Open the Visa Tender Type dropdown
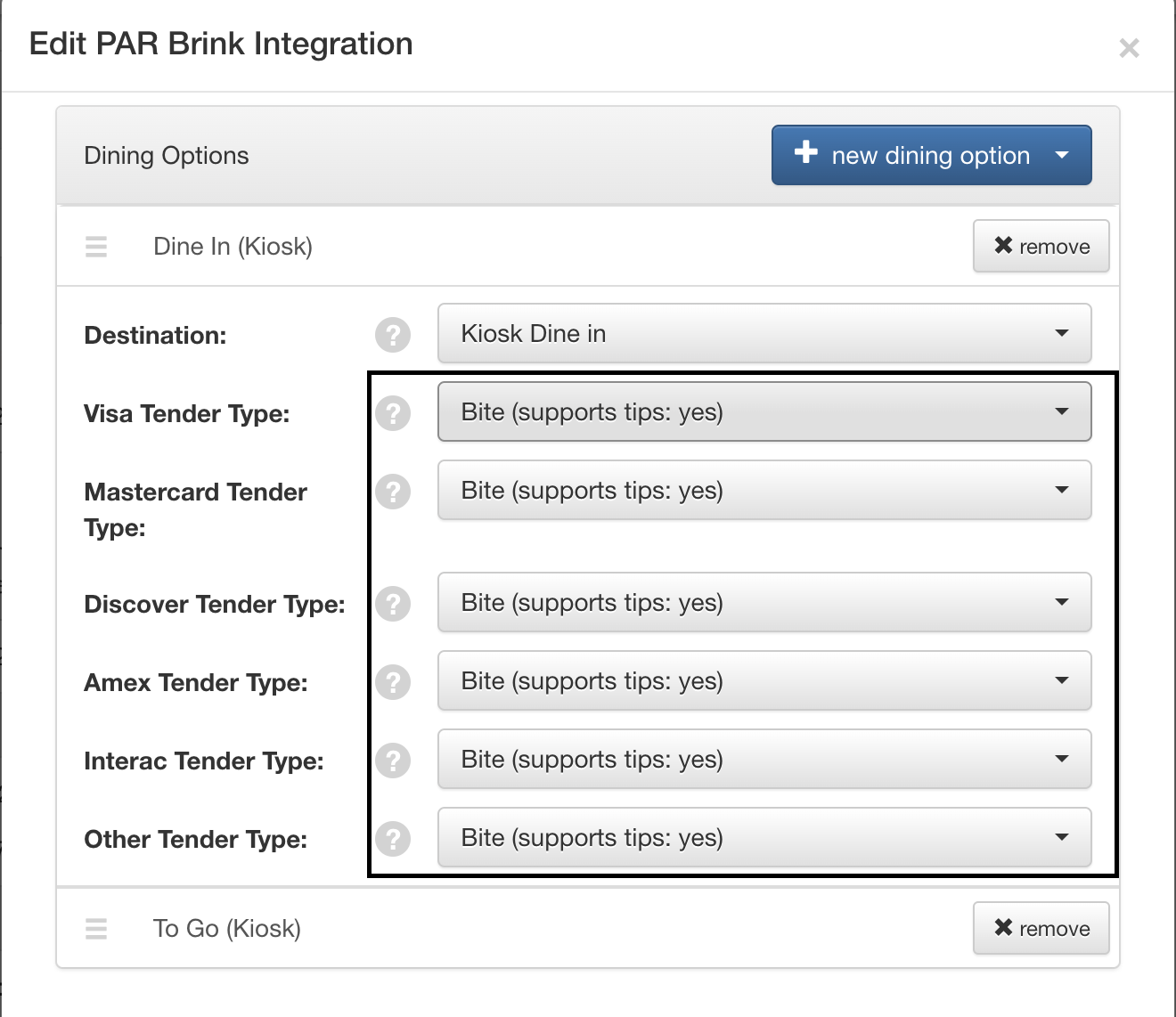Image resolution: width=1176 pixels, height=1017 pixels. [x=764, y=411]
